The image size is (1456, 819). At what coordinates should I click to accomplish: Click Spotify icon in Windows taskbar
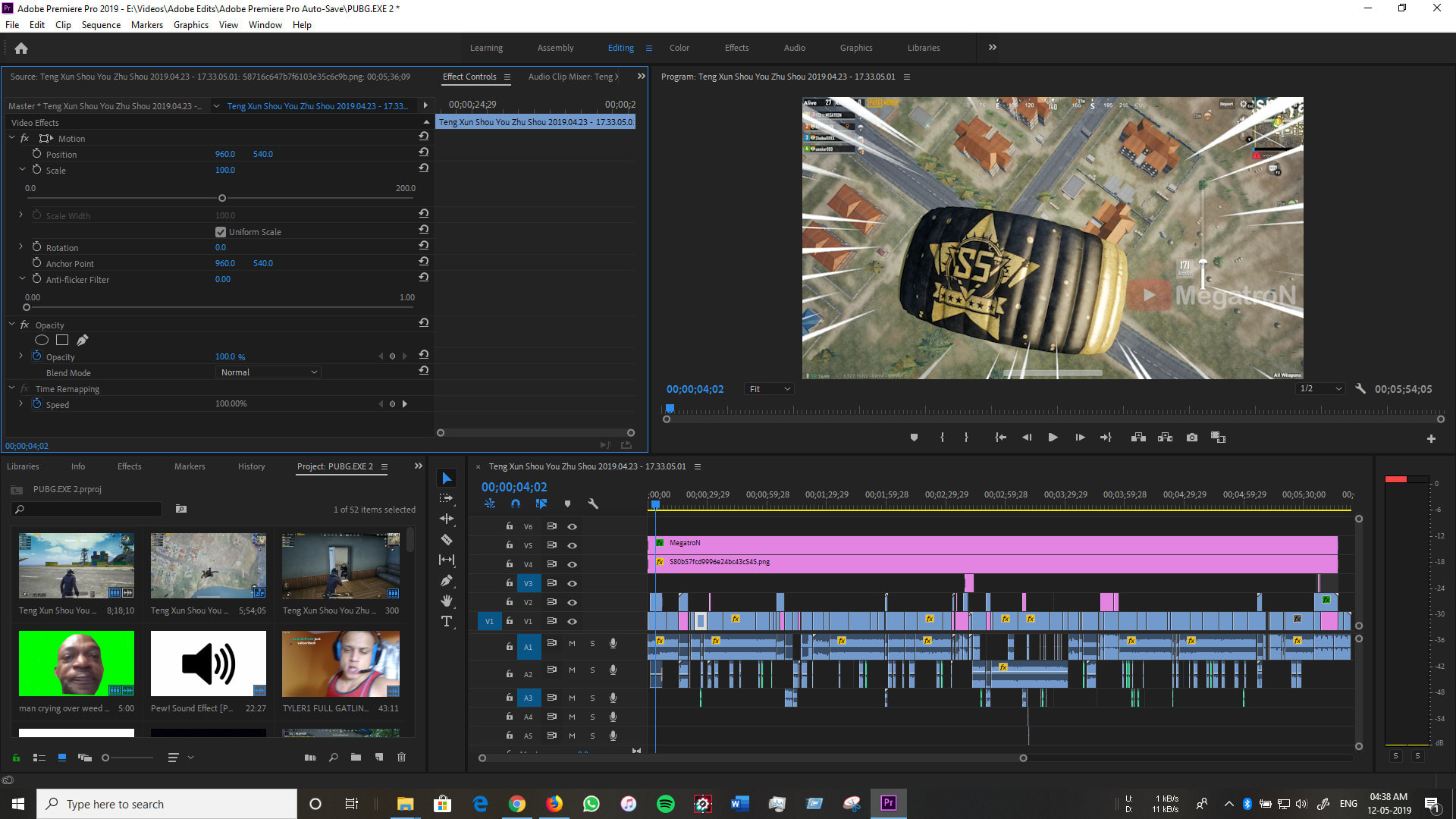pyautogui.click(x=665, y=804)
